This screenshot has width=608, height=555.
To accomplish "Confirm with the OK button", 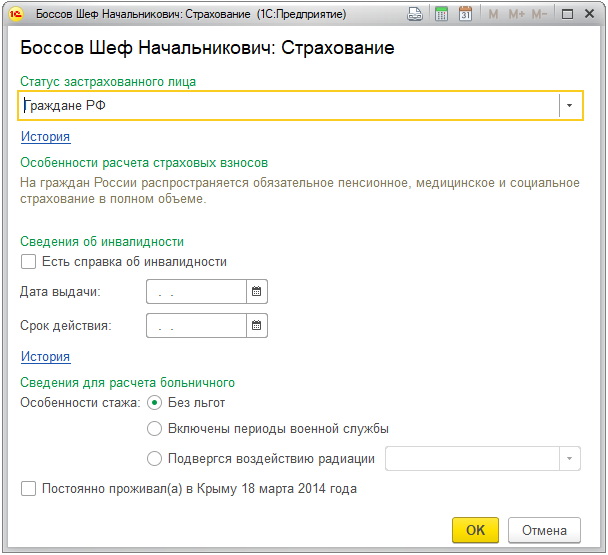I will click(475, 530).
